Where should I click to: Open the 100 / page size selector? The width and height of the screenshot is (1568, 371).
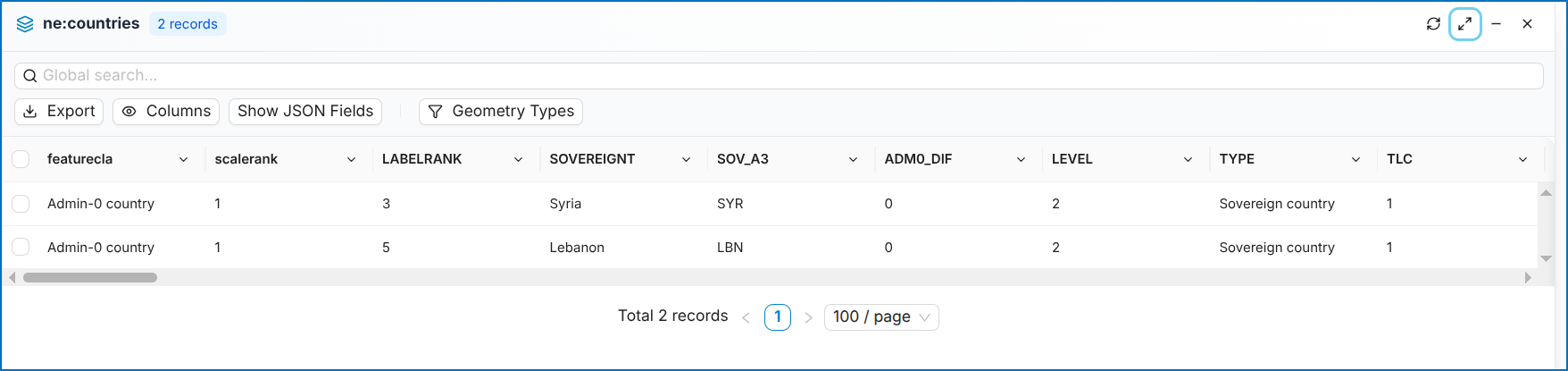[881, 317]
